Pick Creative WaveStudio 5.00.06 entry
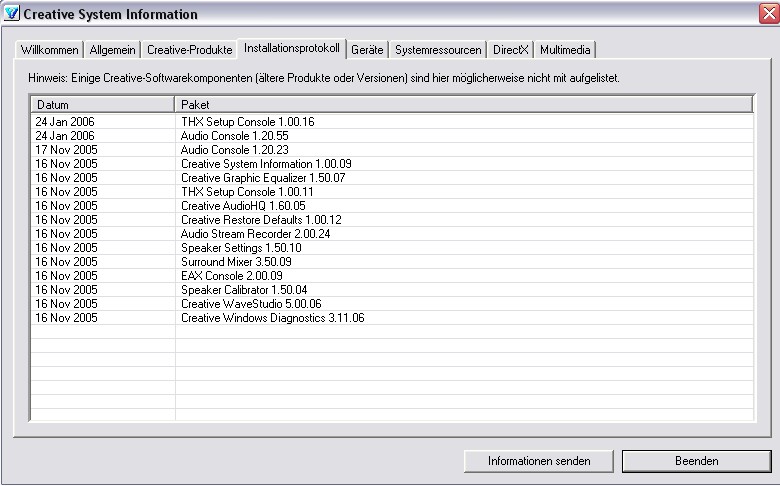The width and height of the screenshot is (780, 486). click(x=392, y=303)
